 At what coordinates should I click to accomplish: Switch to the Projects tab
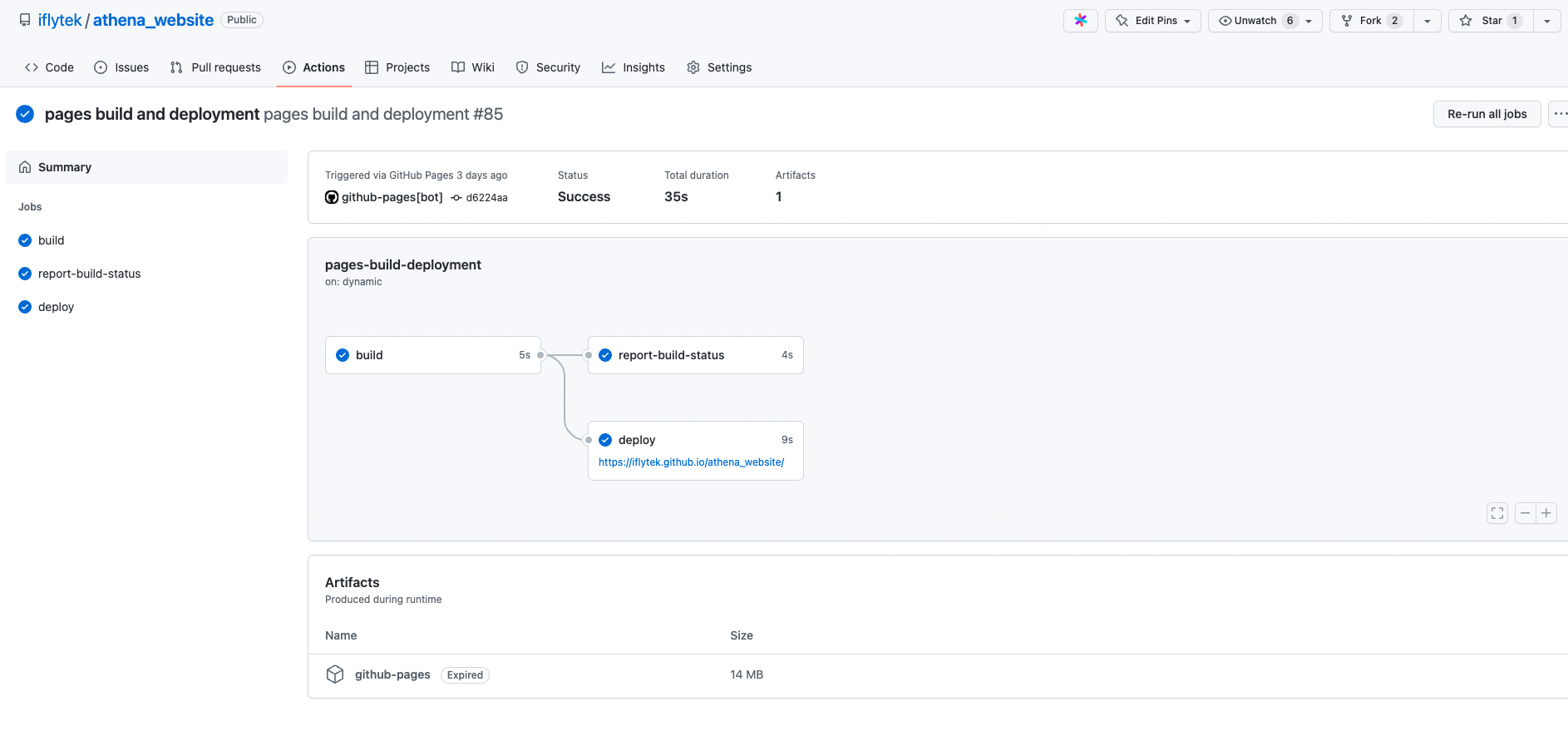tap(397, 67)
